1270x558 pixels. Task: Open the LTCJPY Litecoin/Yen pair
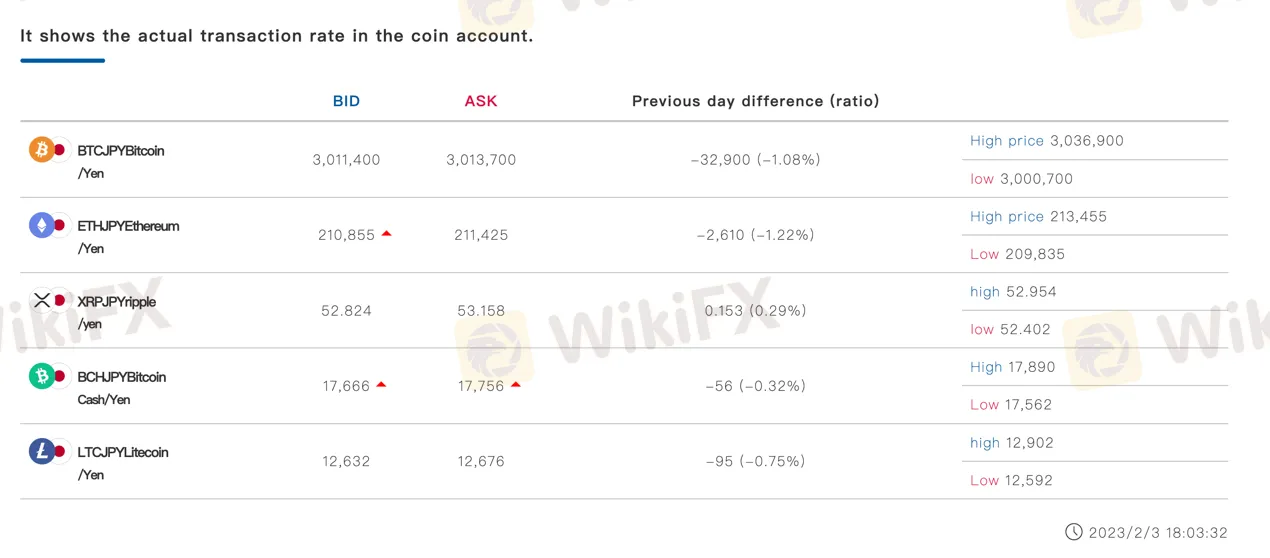point(123,463)
